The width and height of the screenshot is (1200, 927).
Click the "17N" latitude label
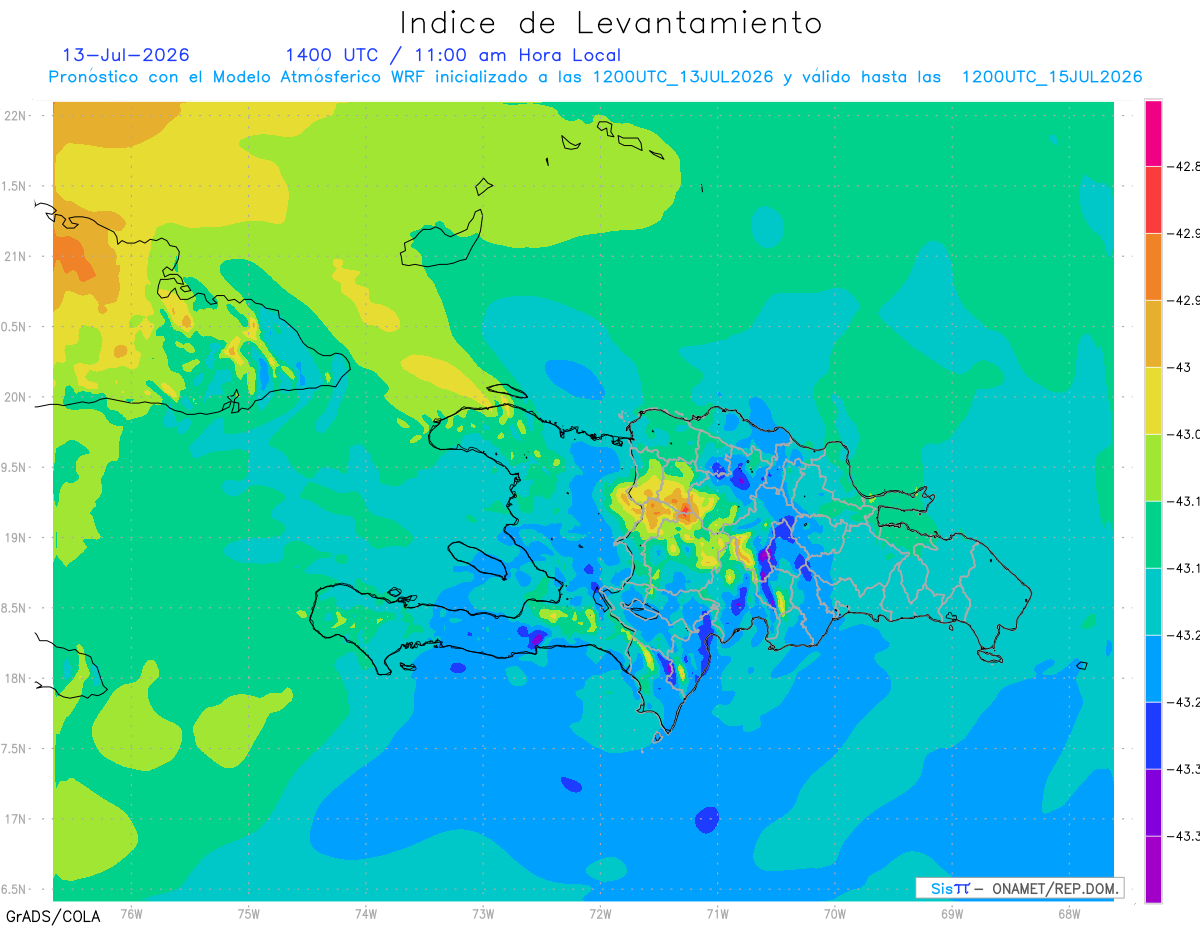(16, 819)
